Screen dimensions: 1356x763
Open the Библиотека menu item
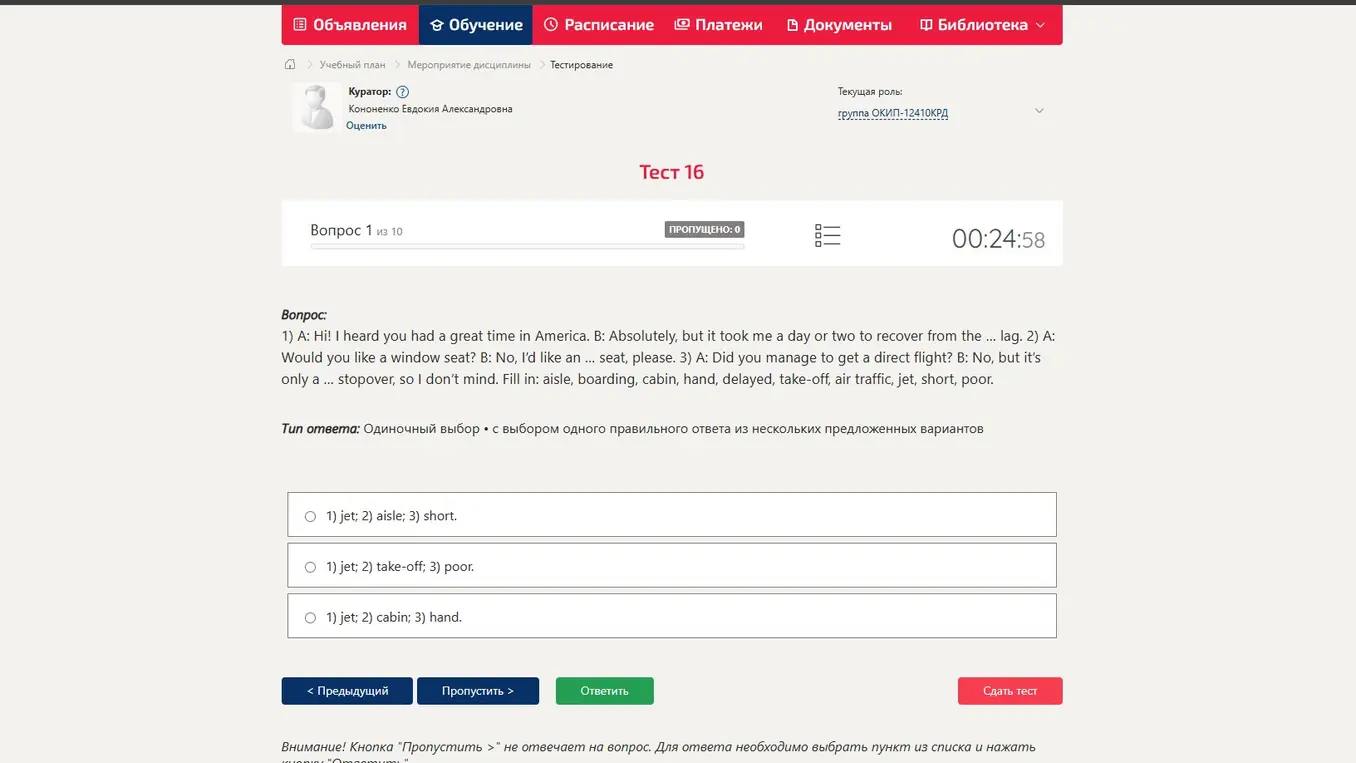coord(983,25)
